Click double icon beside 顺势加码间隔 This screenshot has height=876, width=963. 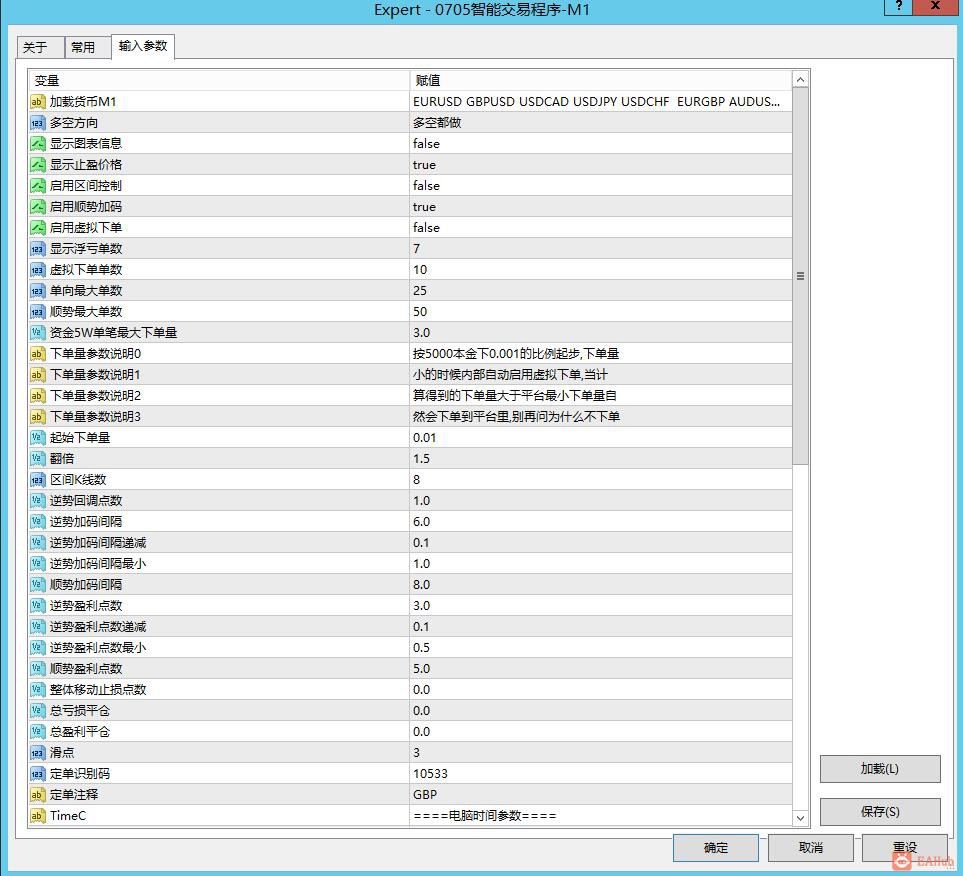[x=37, y=585]
